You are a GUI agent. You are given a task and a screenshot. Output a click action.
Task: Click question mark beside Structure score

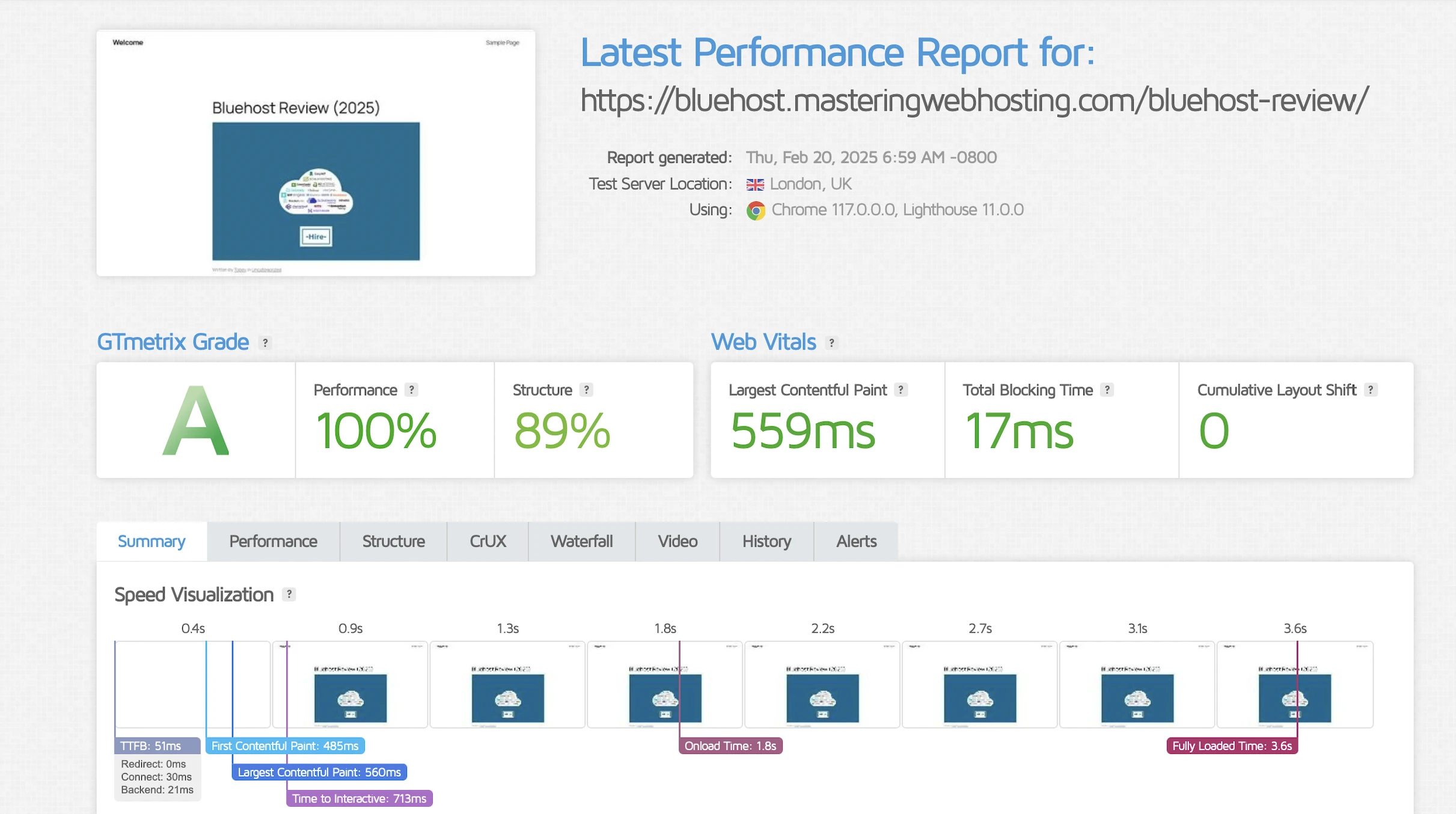pos(586,390)
